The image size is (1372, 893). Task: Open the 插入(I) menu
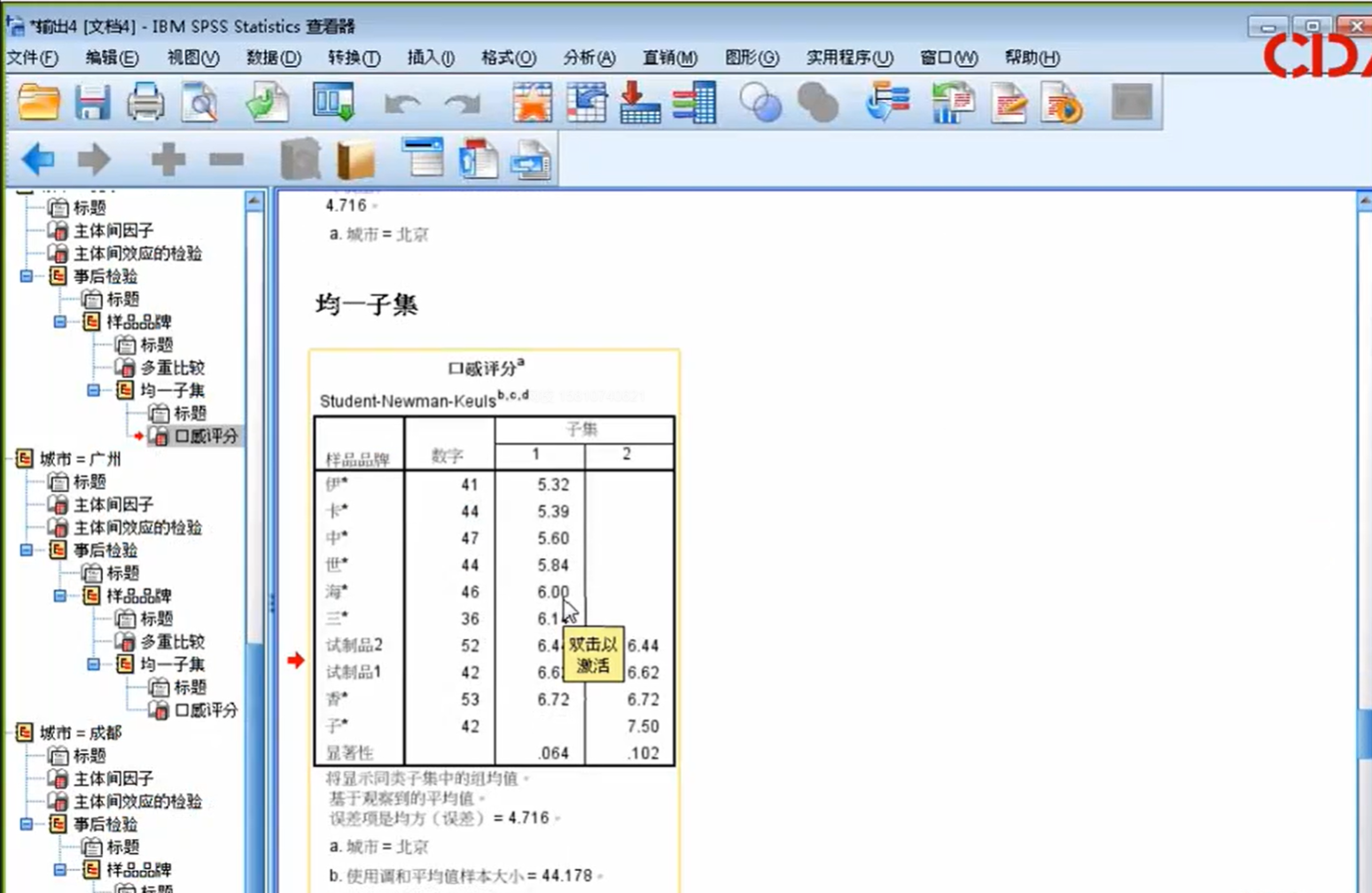(431, 58)
